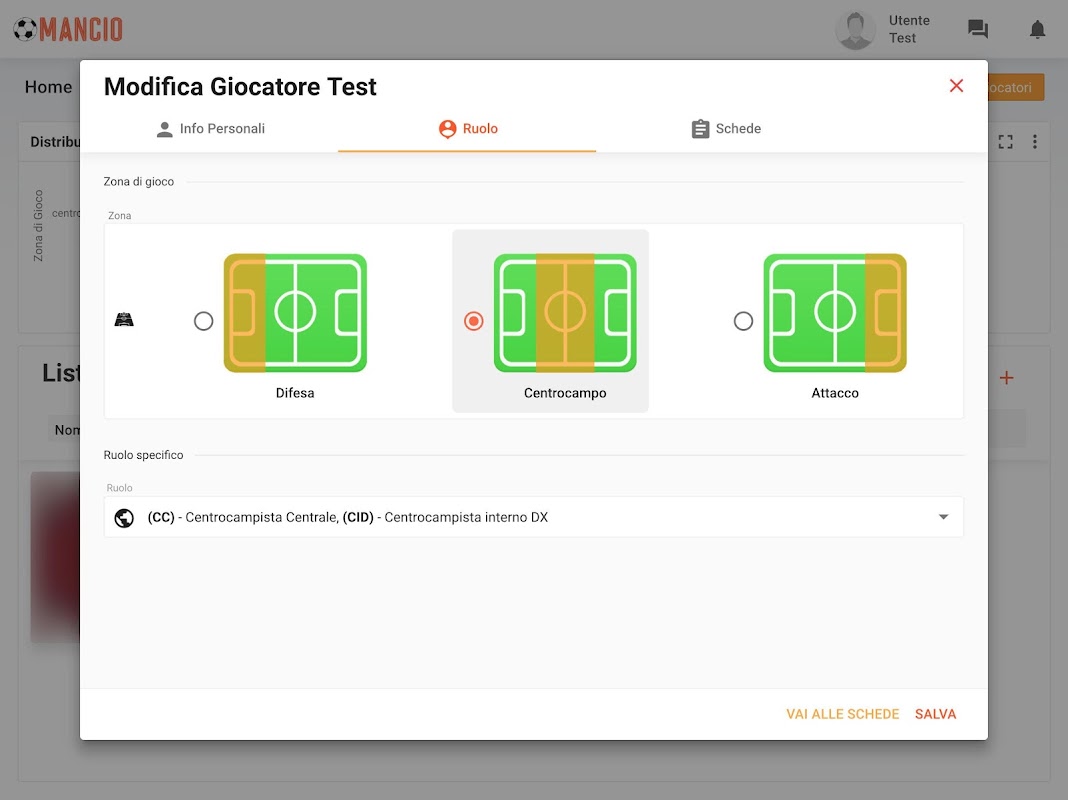
Task: Click the Utente Test avatar
Action: point(855,30)
